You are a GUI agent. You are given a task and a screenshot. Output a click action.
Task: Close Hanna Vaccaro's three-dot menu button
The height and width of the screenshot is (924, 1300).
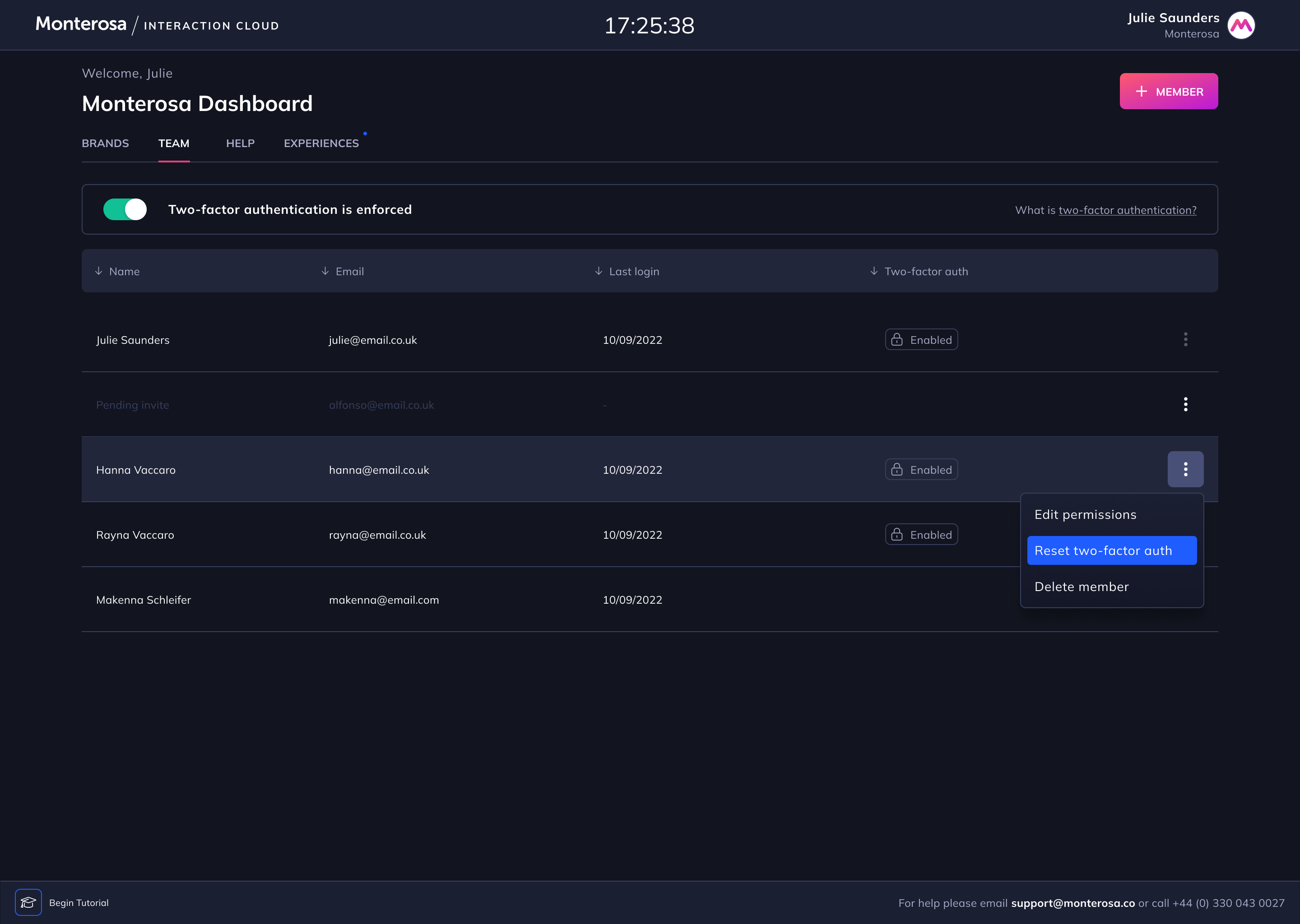(1186, 469)
